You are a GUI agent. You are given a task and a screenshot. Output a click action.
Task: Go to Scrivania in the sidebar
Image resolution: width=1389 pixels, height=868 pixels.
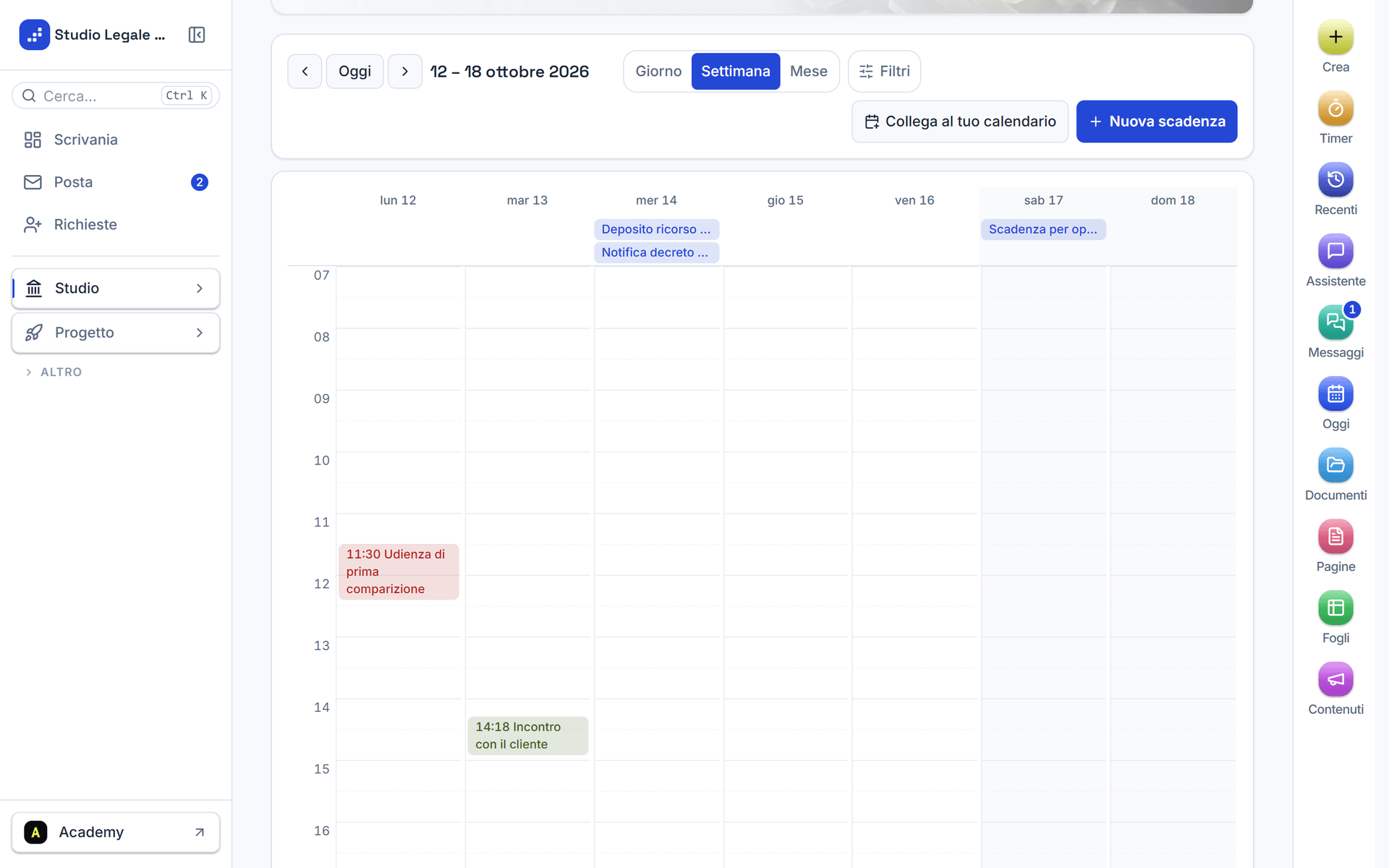point(116,140)
